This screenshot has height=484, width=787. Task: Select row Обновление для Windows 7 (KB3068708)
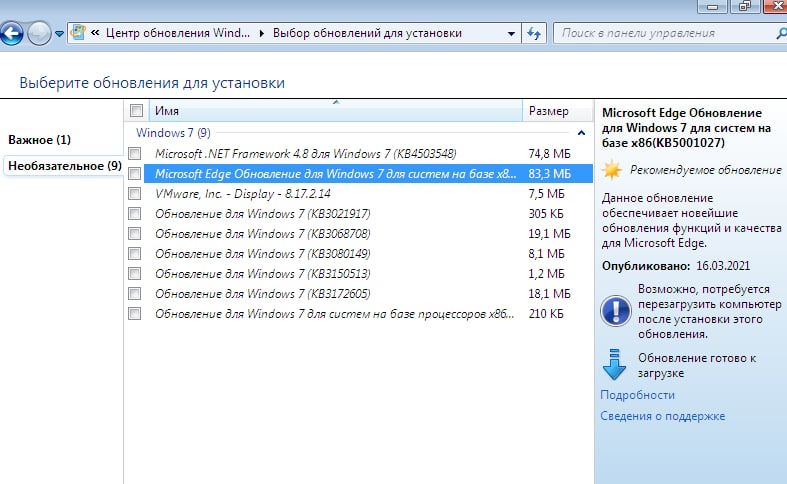(x=263, y=234)
